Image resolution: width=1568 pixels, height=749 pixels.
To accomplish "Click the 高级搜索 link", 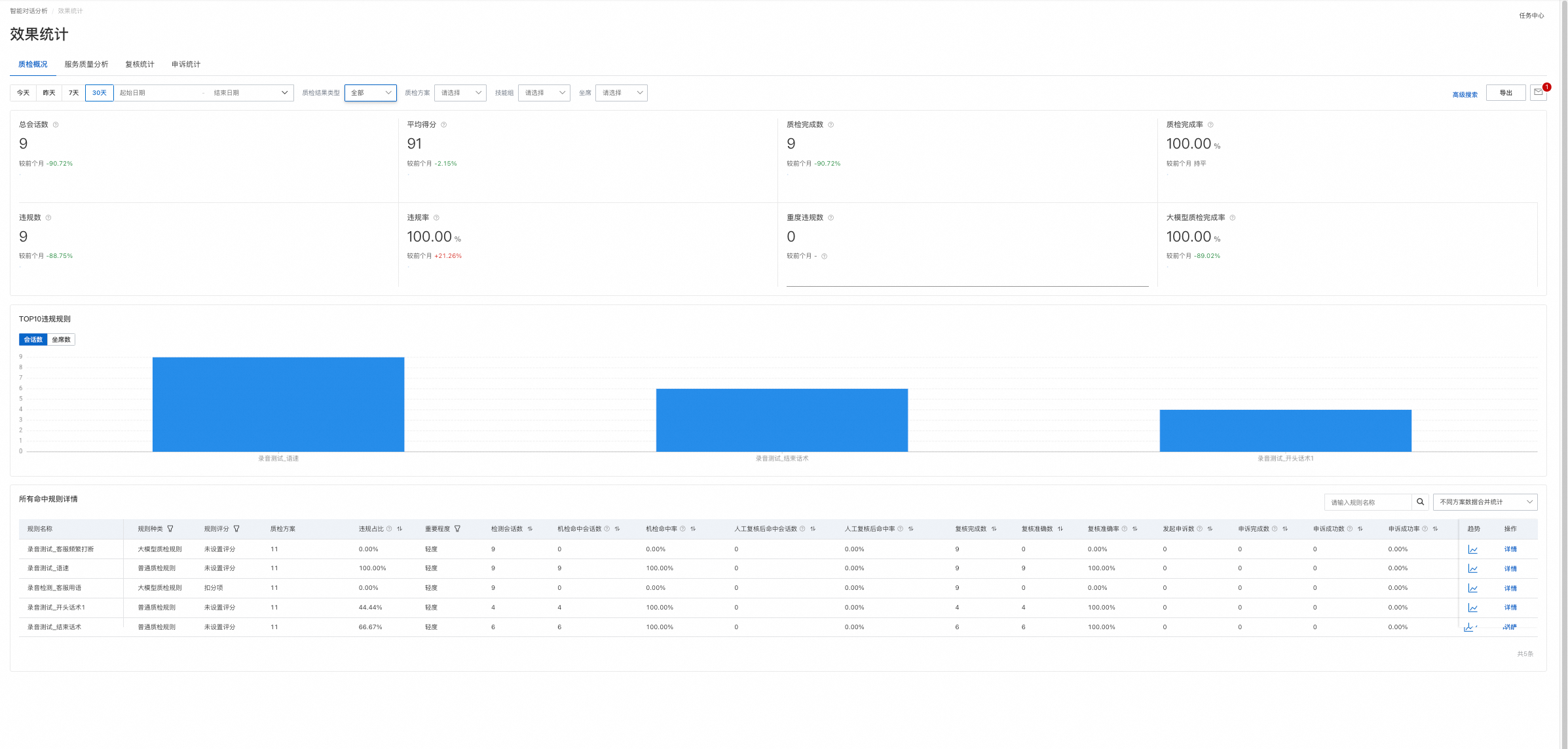I will coord(1465,95).
